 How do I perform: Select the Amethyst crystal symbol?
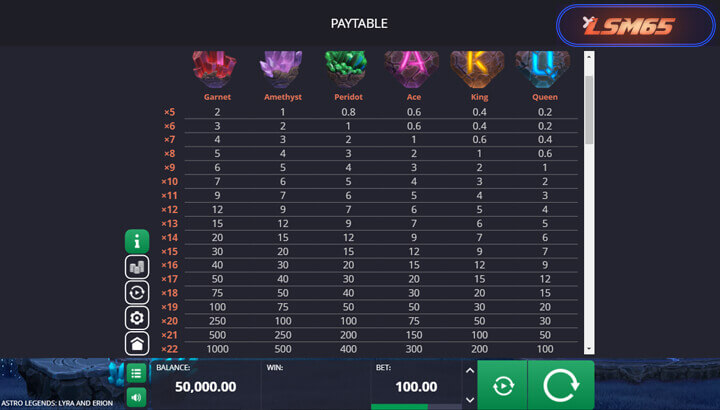pyautogui.click(x=281, y=67)
